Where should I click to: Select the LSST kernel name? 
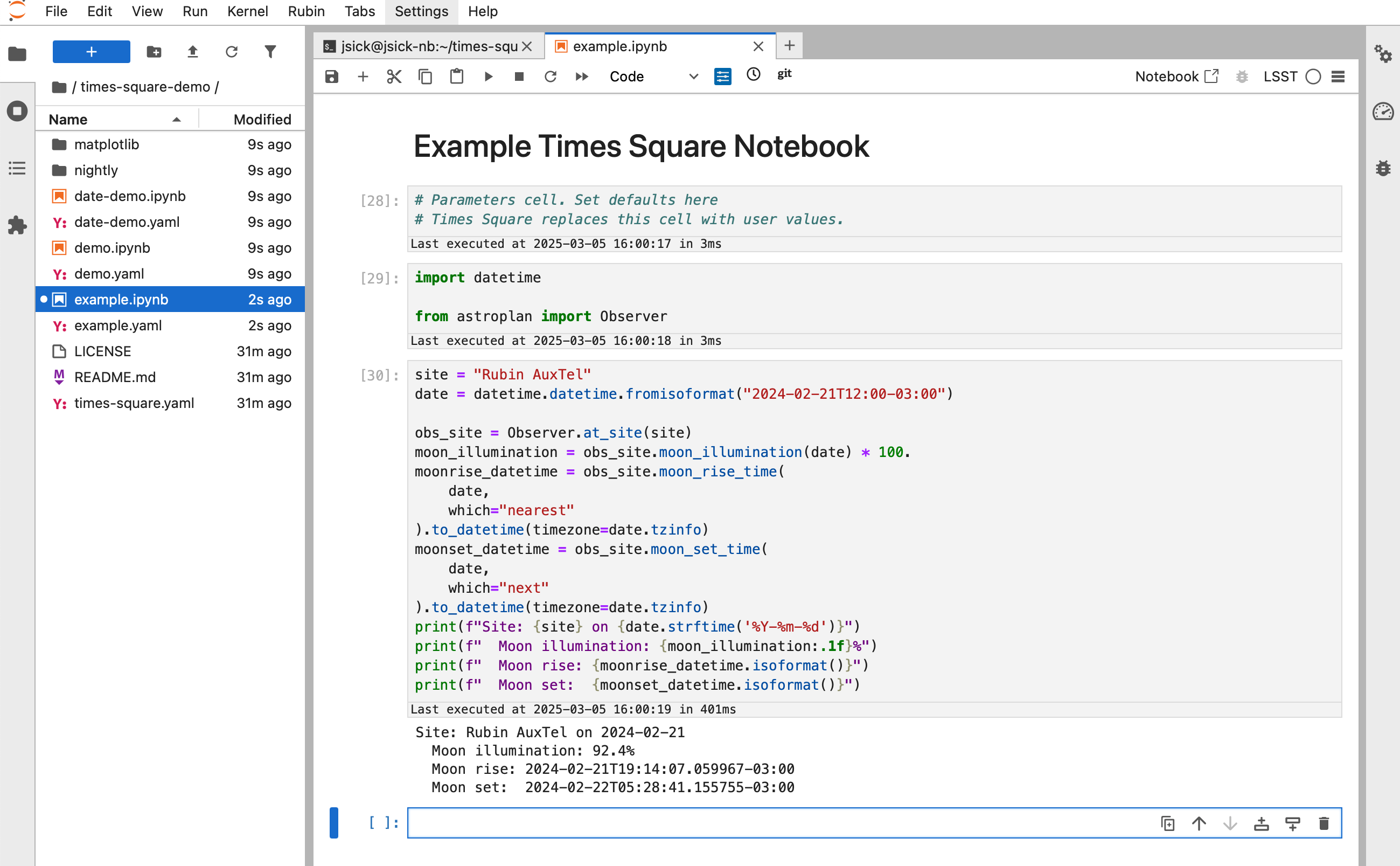click(1280, 77)
